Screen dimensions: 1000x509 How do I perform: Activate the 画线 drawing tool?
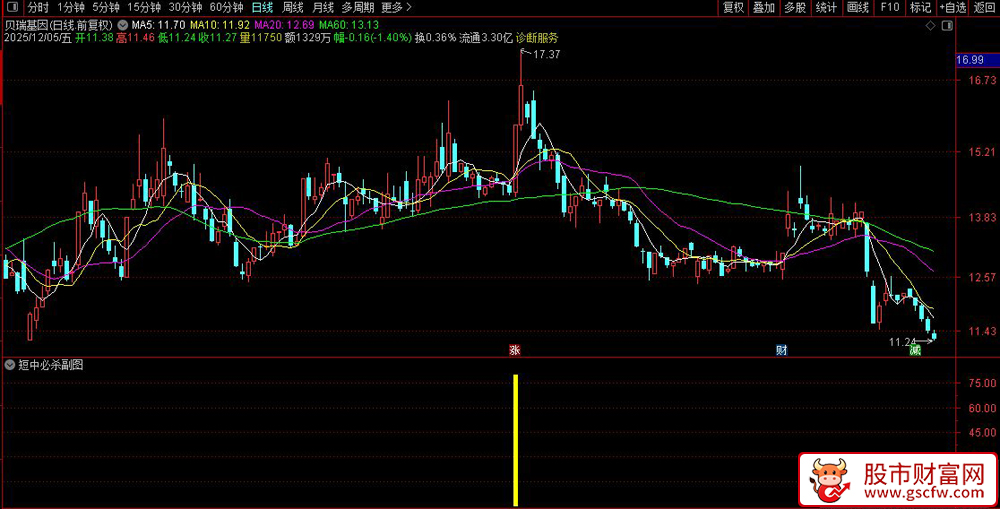(858, 8)
